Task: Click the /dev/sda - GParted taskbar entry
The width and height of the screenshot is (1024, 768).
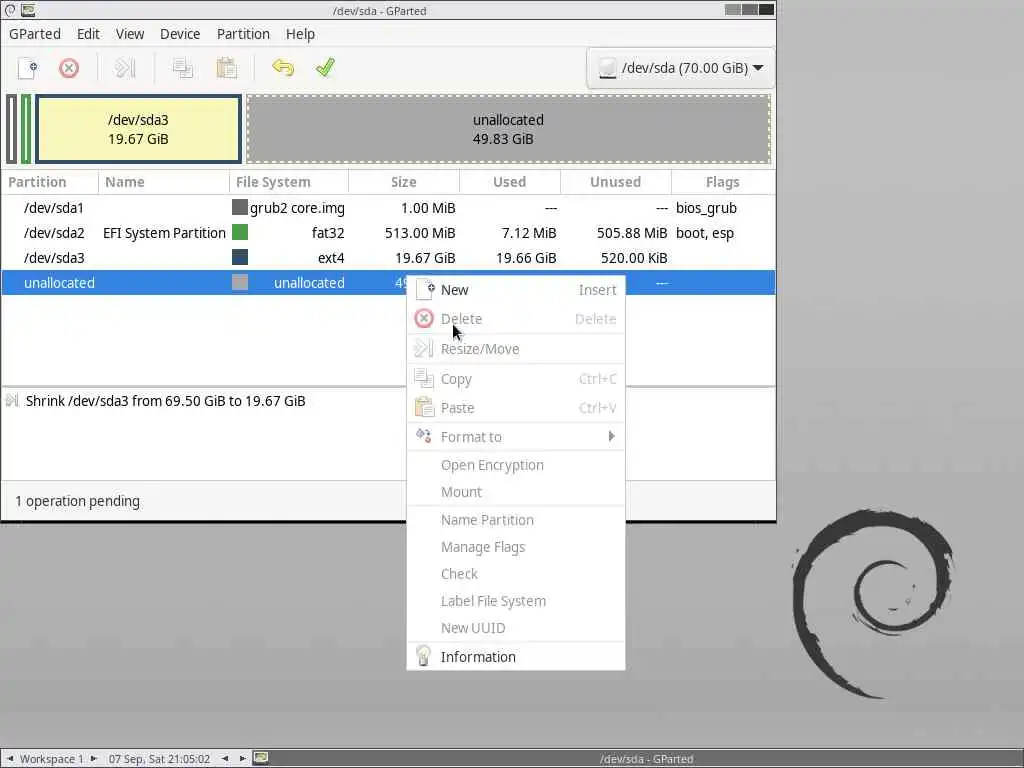Action: tap(647, 759)
